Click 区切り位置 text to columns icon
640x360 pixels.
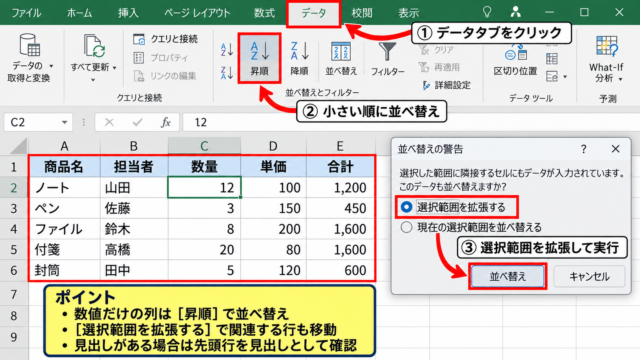(516, 53)
